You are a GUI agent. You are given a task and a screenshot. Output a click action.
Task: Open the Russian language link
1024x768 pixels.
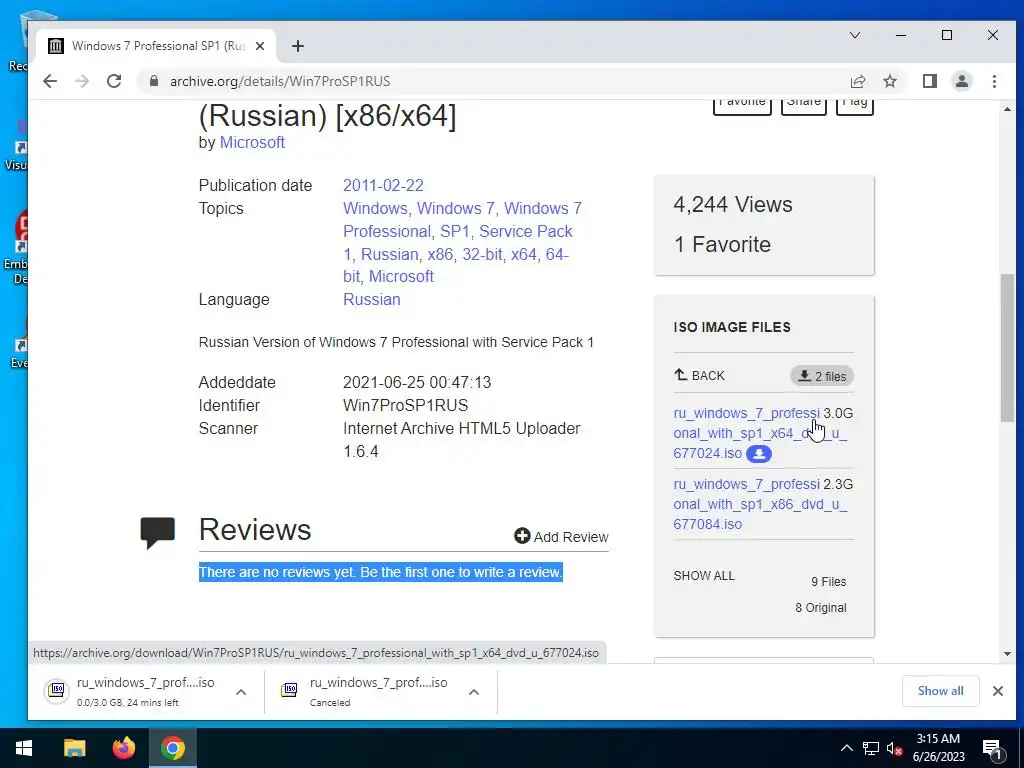click(x=372, y=300)
